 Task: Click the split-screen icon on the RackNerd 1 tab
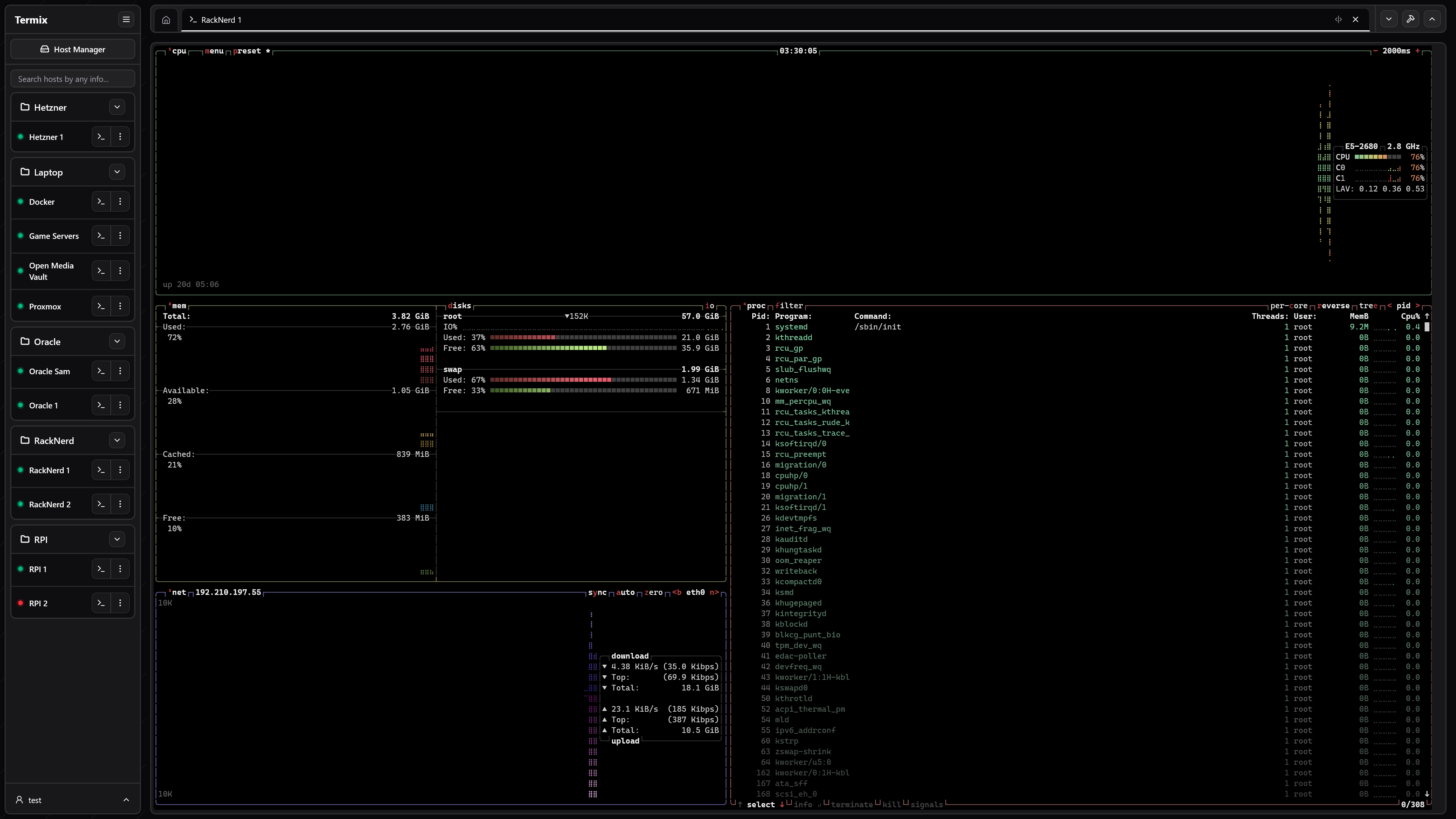1338,20
